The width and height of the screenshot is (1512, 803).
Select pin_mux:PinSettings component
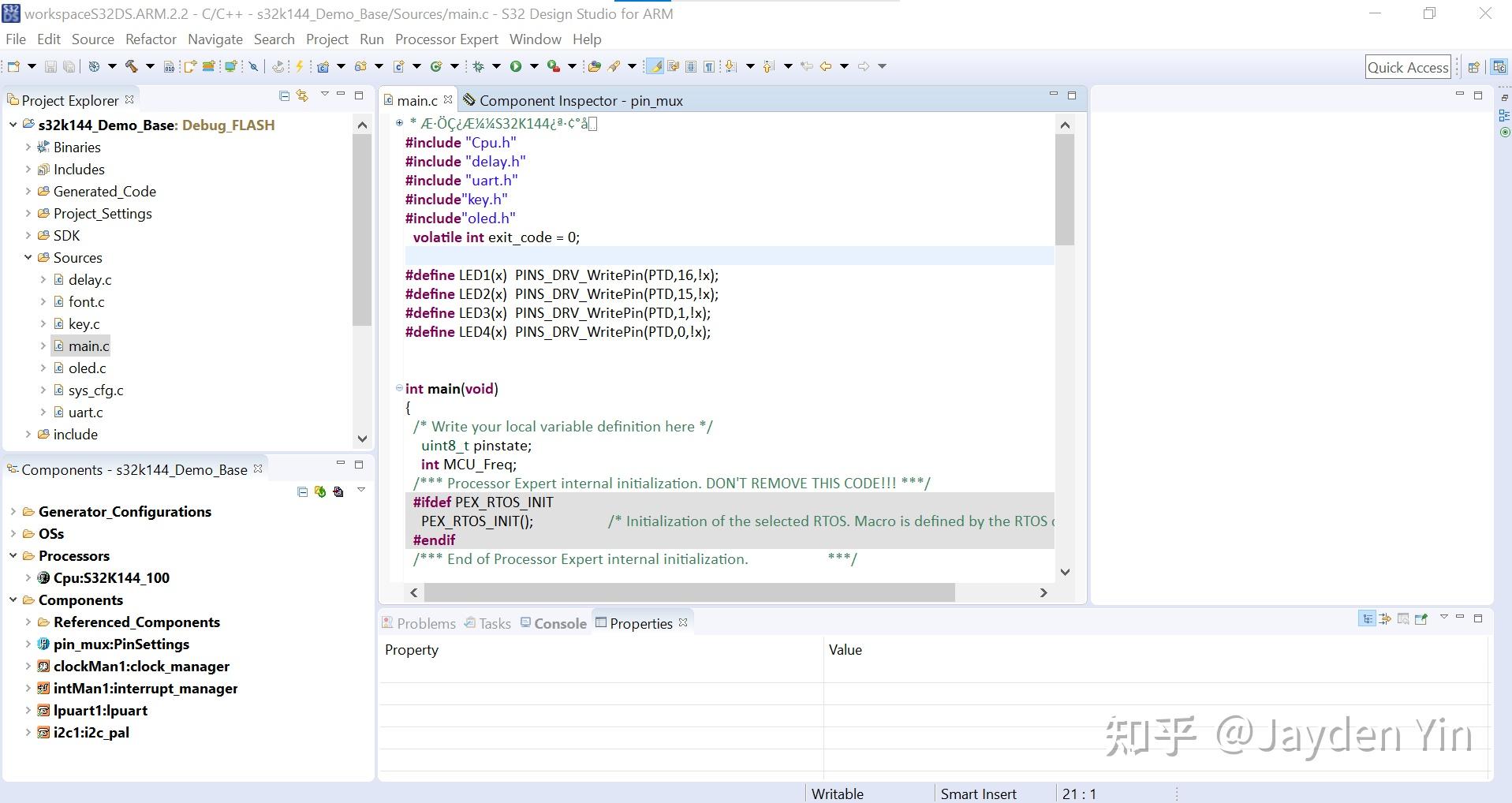(x=121, y=644)
